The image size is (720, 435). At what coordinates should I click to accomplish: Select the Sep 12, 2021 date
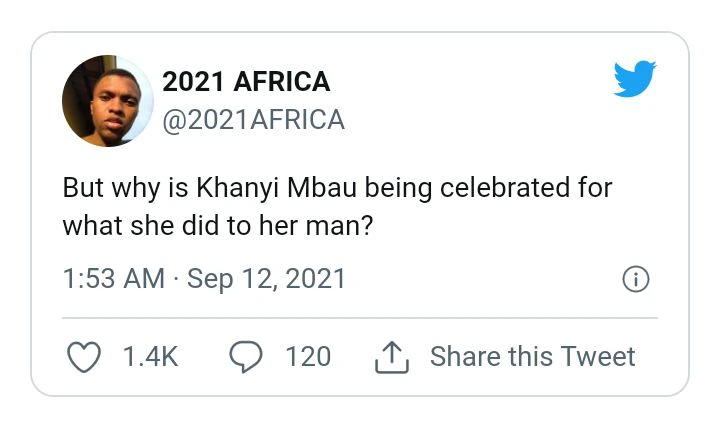tap(266, 279)
